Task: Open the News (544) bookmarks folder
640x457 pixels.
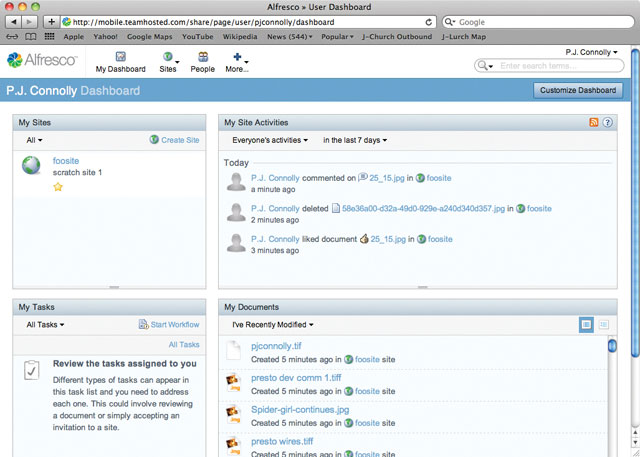Action: pos(289,37)
